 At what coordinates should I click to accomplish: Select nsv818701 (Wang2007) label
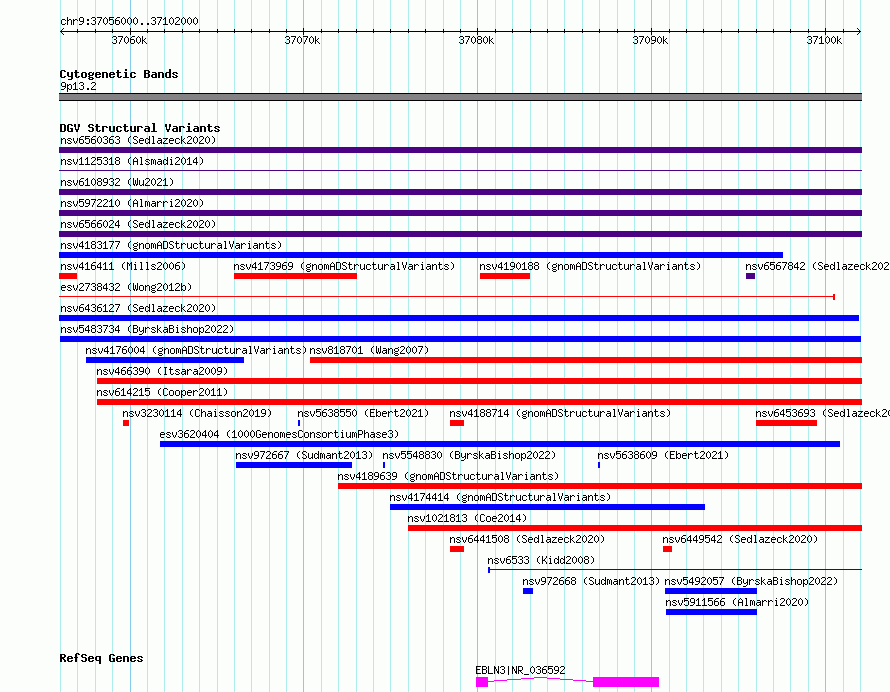pyautogui.click(x=369, y=350)
